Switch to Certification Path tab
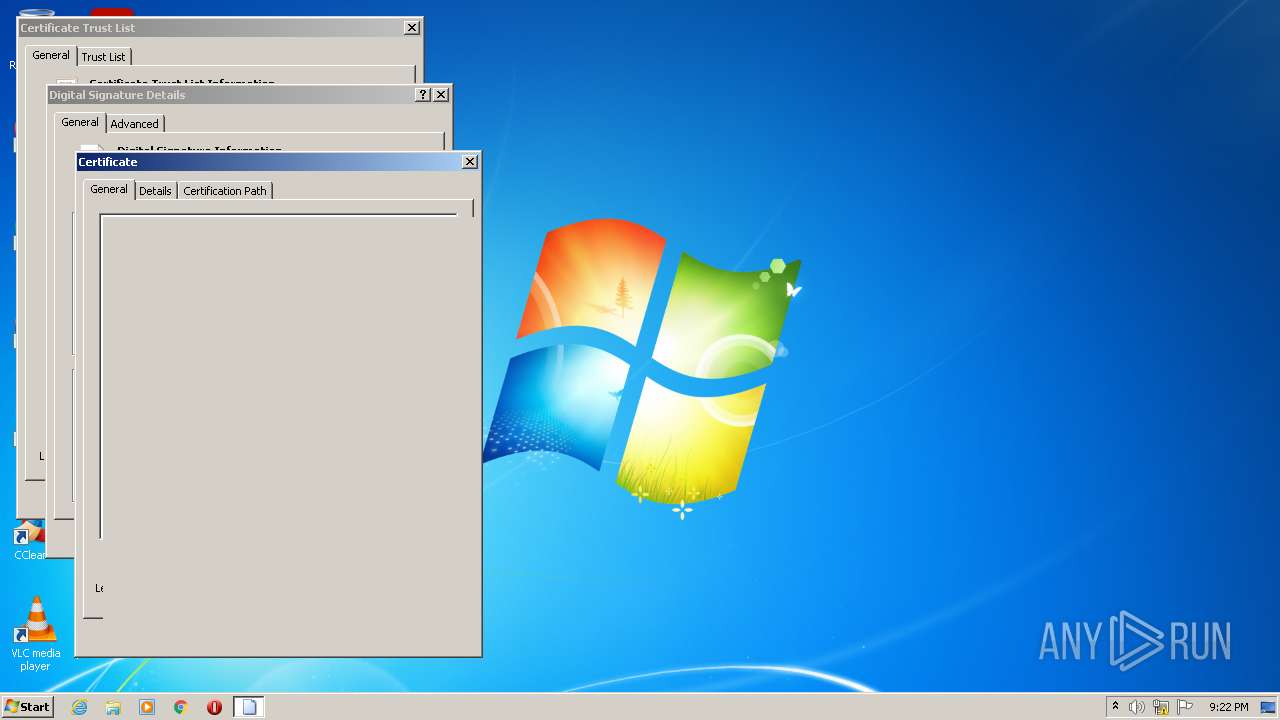This screenshot has height=720, width=1280. [x=225, y=191]
